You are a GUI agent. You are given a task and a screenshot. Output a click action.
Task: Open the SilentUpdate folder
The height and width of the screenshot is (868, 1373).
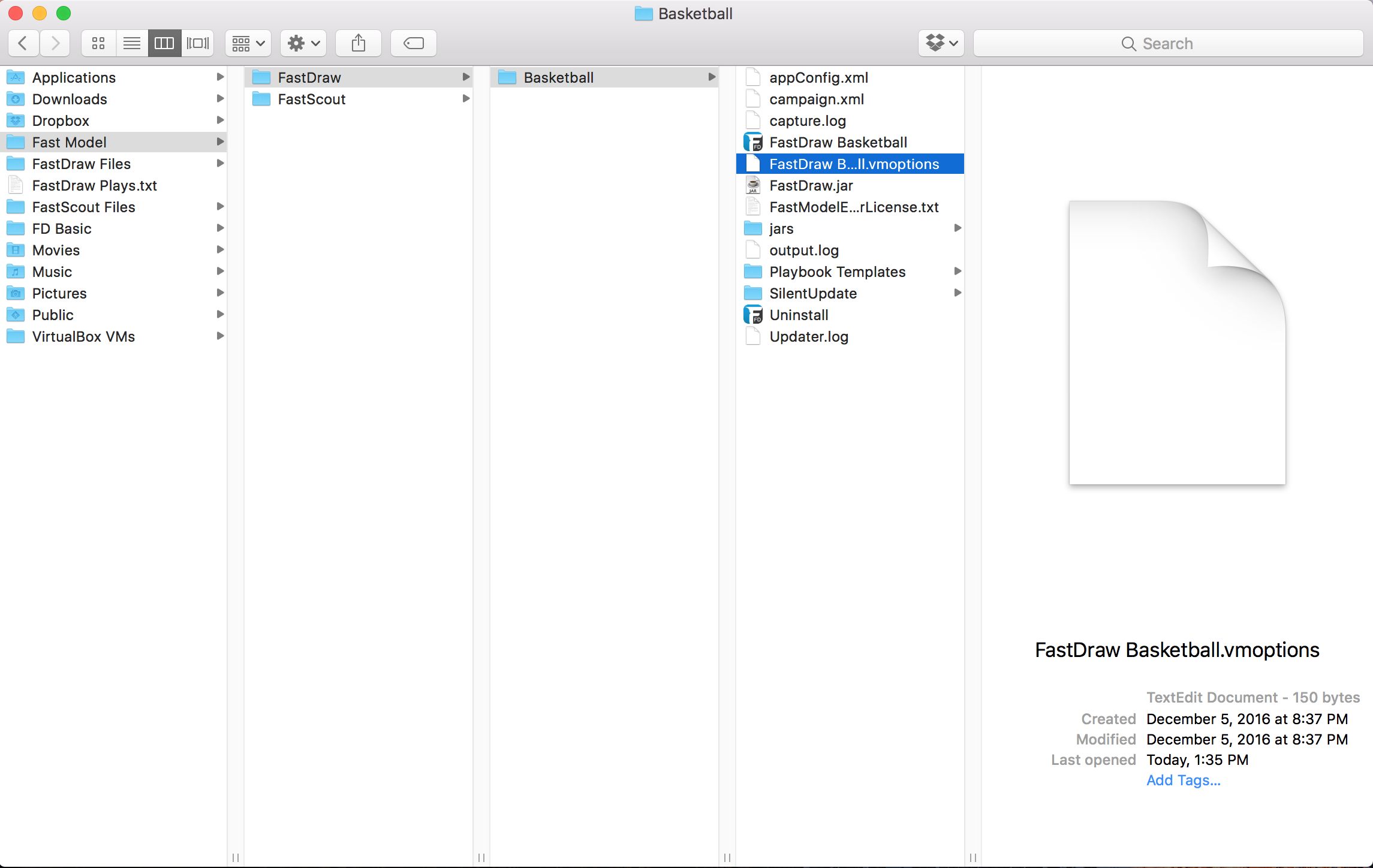pos(850,293)
